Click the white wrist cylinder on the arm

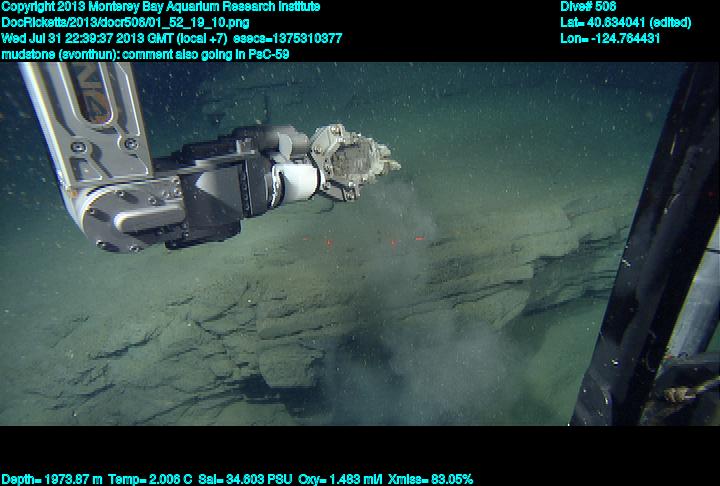click(x=297, y=183)
